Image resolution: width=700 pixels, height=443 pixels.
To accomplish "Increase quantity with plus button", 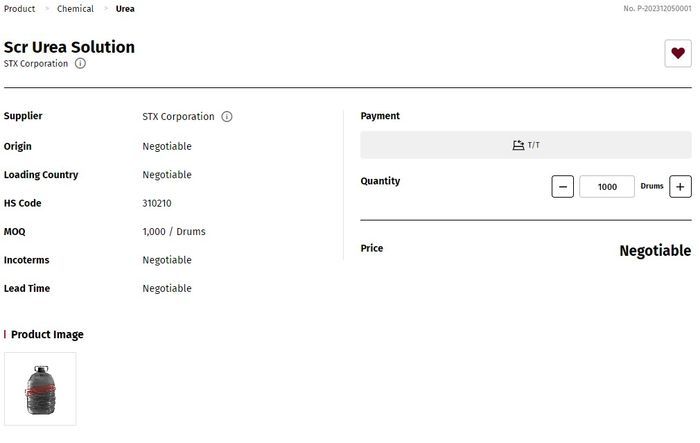I will (680, 186).
